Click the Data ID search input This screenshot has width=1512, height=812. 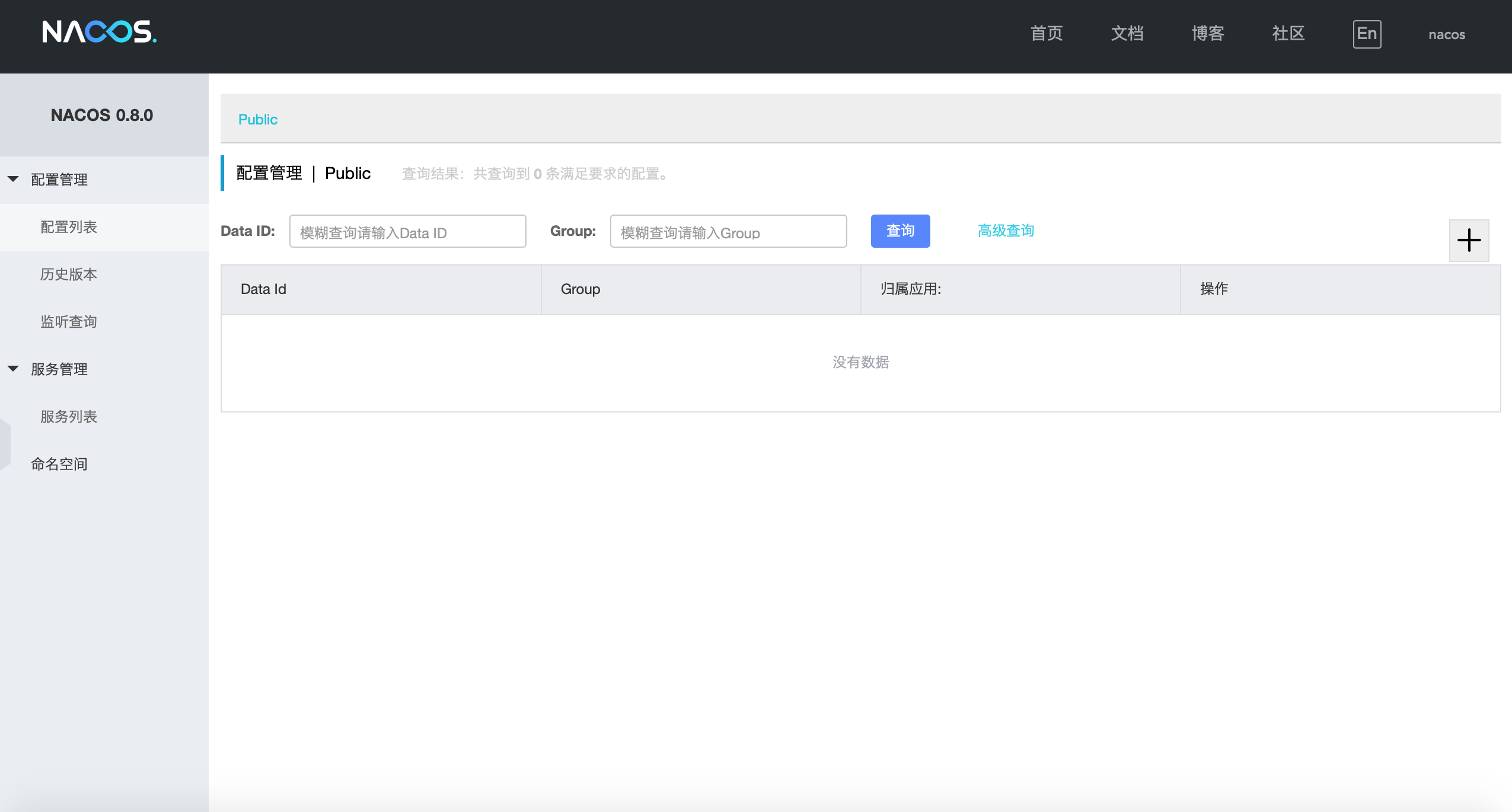coord(407,231)
